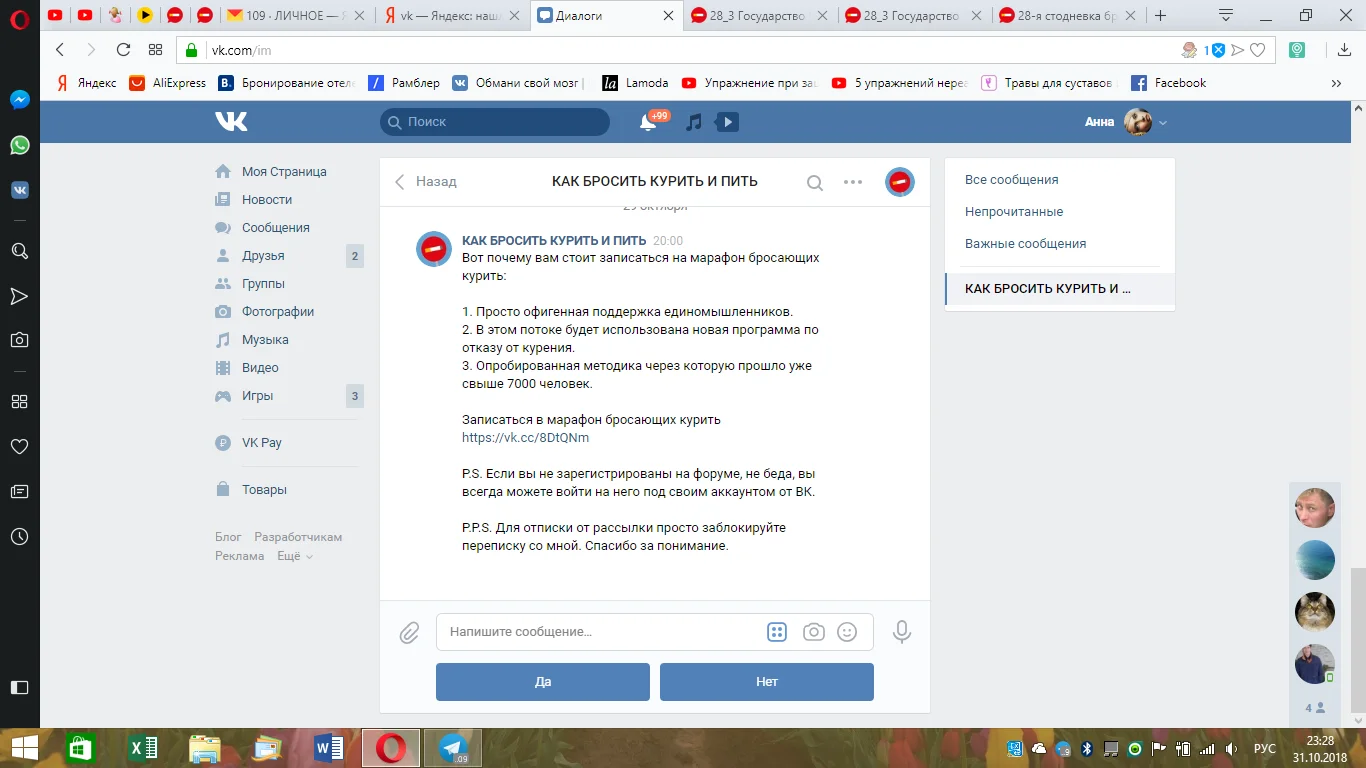Show 'Непрочитанные' messages filter
This screenshot has width=1366, height=768.
[1014, 212]
